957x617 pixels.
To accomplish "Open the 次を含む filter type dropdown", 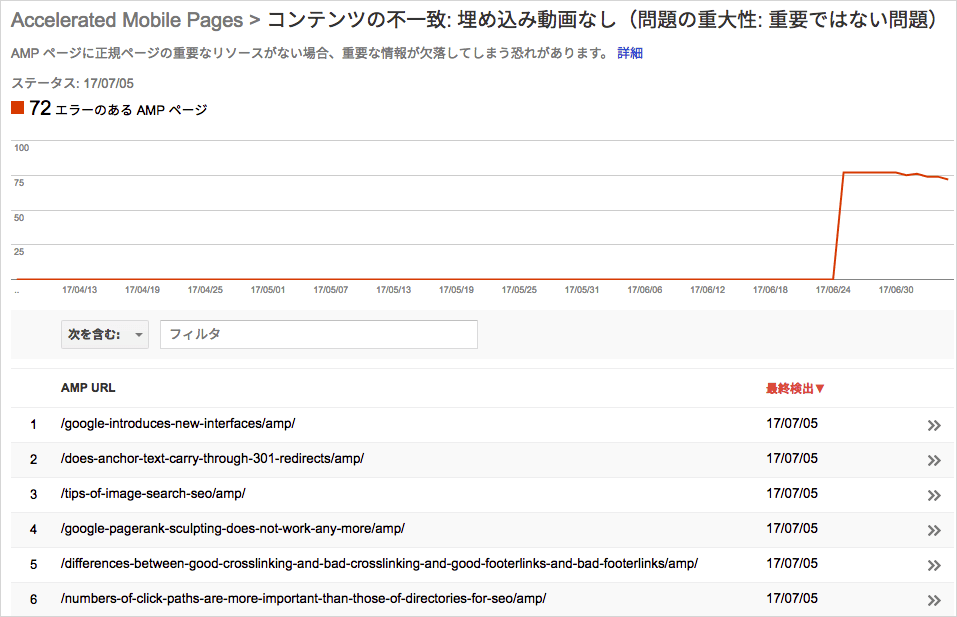I will (105, 334).
